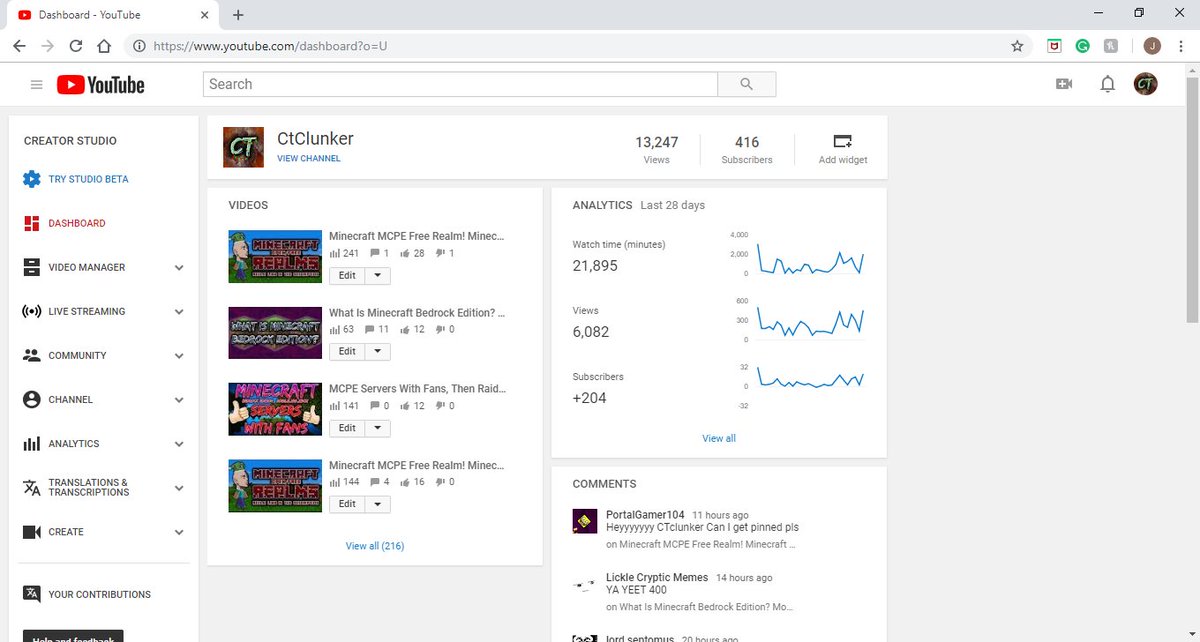Click the 13,247 Views count
This screenshot has height=642, width=1200.
click(x=657, y=142)
